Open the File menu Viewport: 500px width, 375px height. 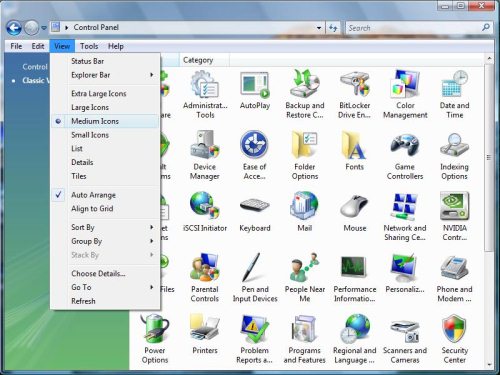(16, 46)
